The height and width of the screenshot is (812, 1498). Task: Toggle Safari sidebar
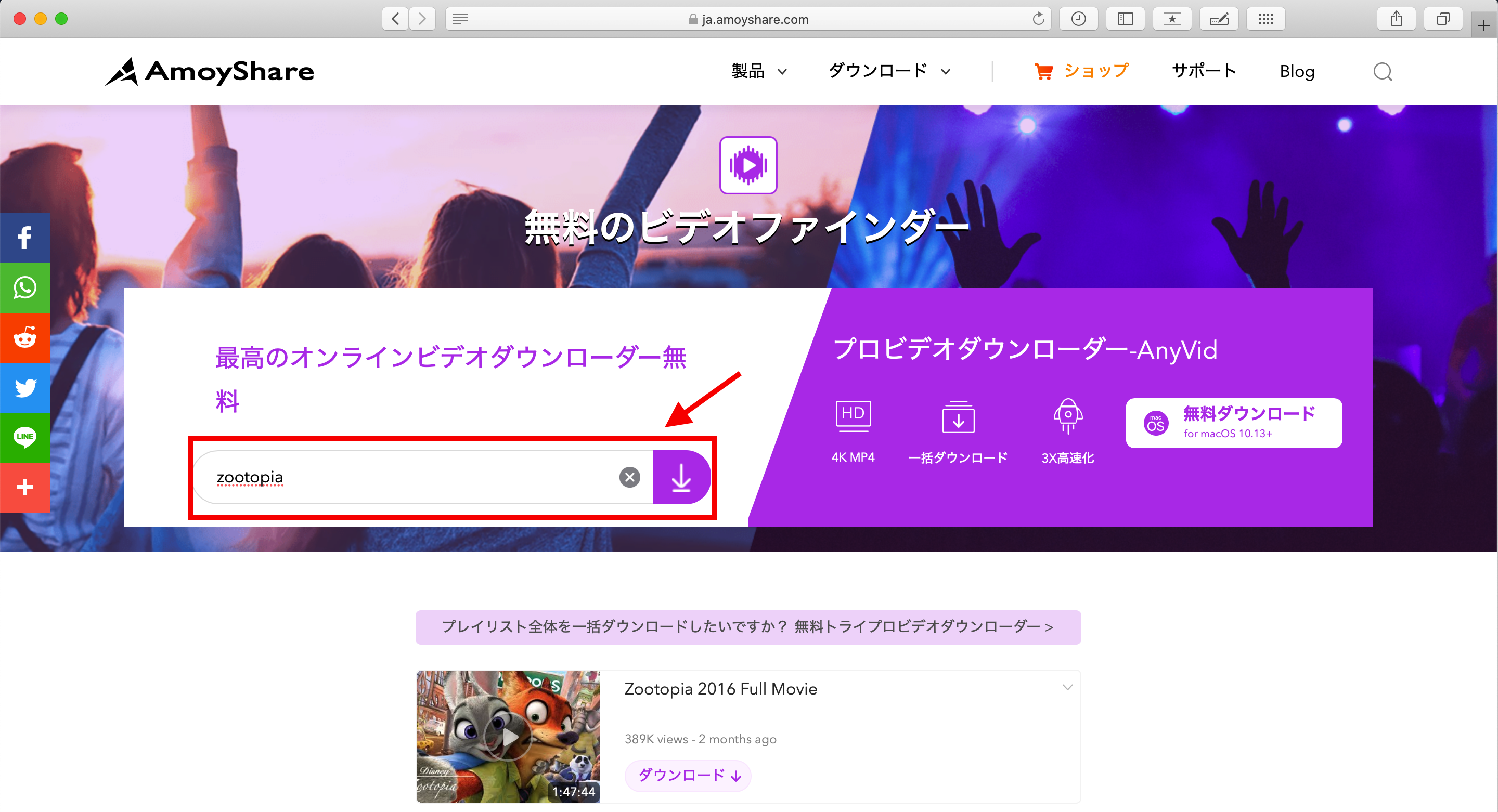click(1125, 19)
